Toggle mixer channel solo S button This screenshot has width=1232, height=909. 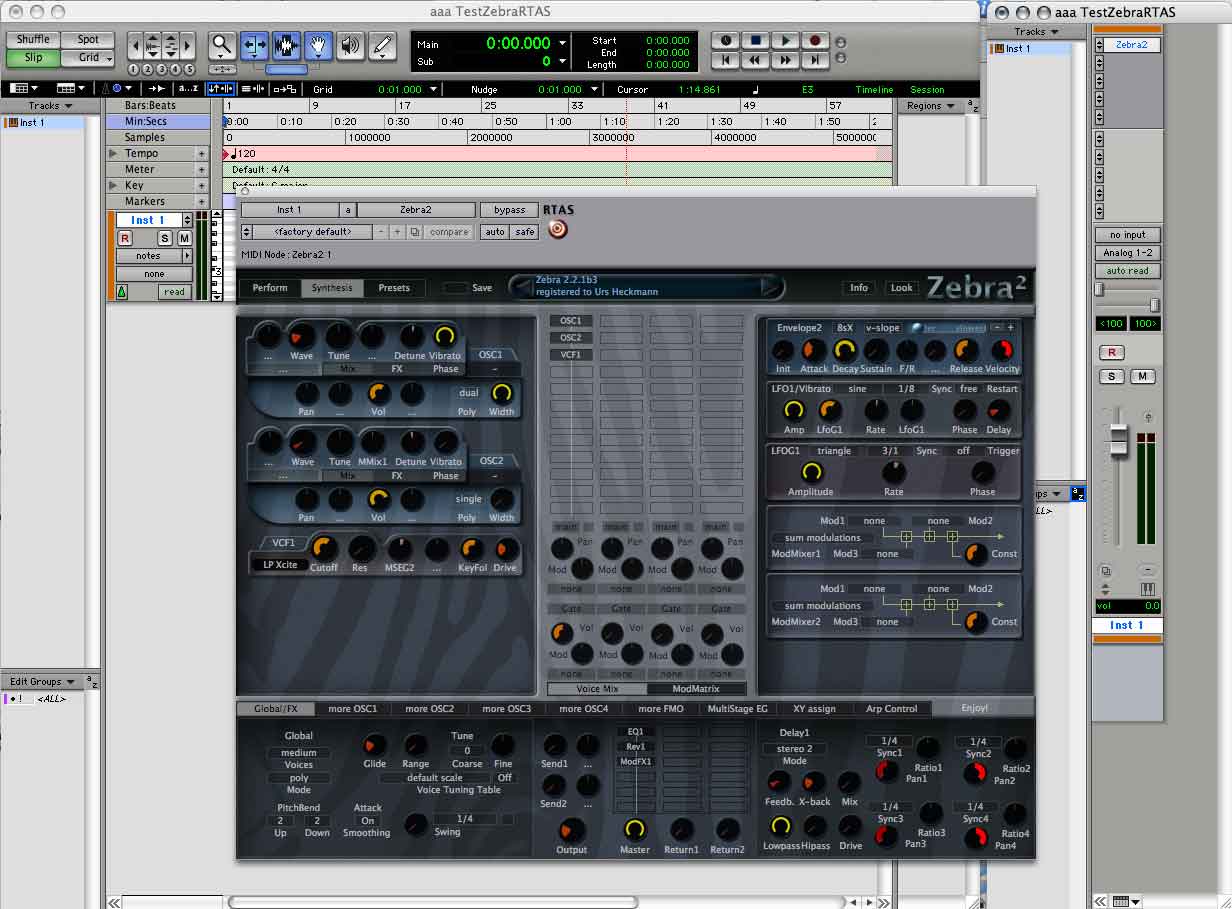[1111, 377]
